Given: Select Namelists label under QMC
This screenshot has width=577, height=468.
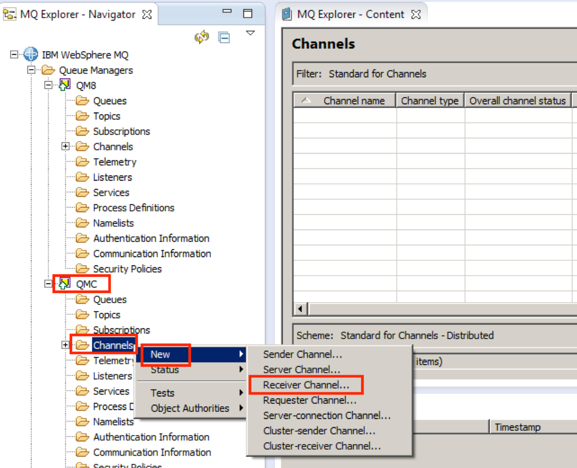Looking at the screenshot, I should (x=113, y=422).
